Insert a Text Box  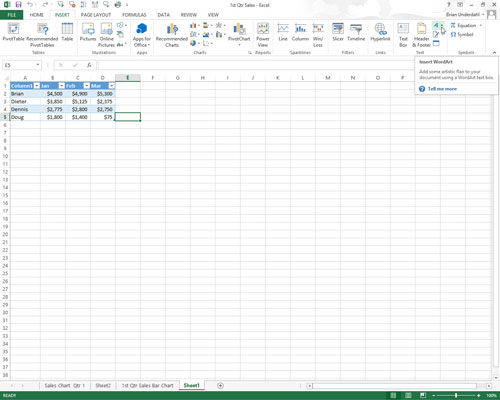tap(403, 35)
